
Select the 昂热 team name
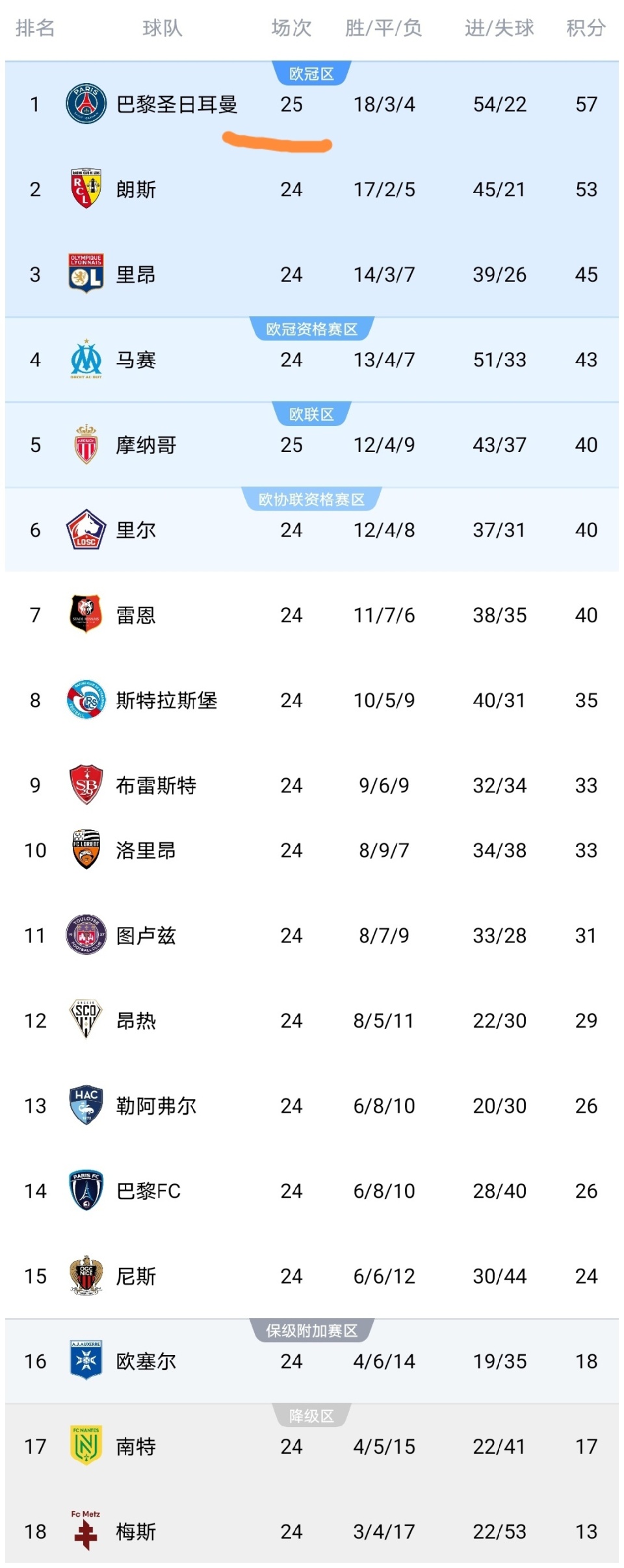[136, 1020]
